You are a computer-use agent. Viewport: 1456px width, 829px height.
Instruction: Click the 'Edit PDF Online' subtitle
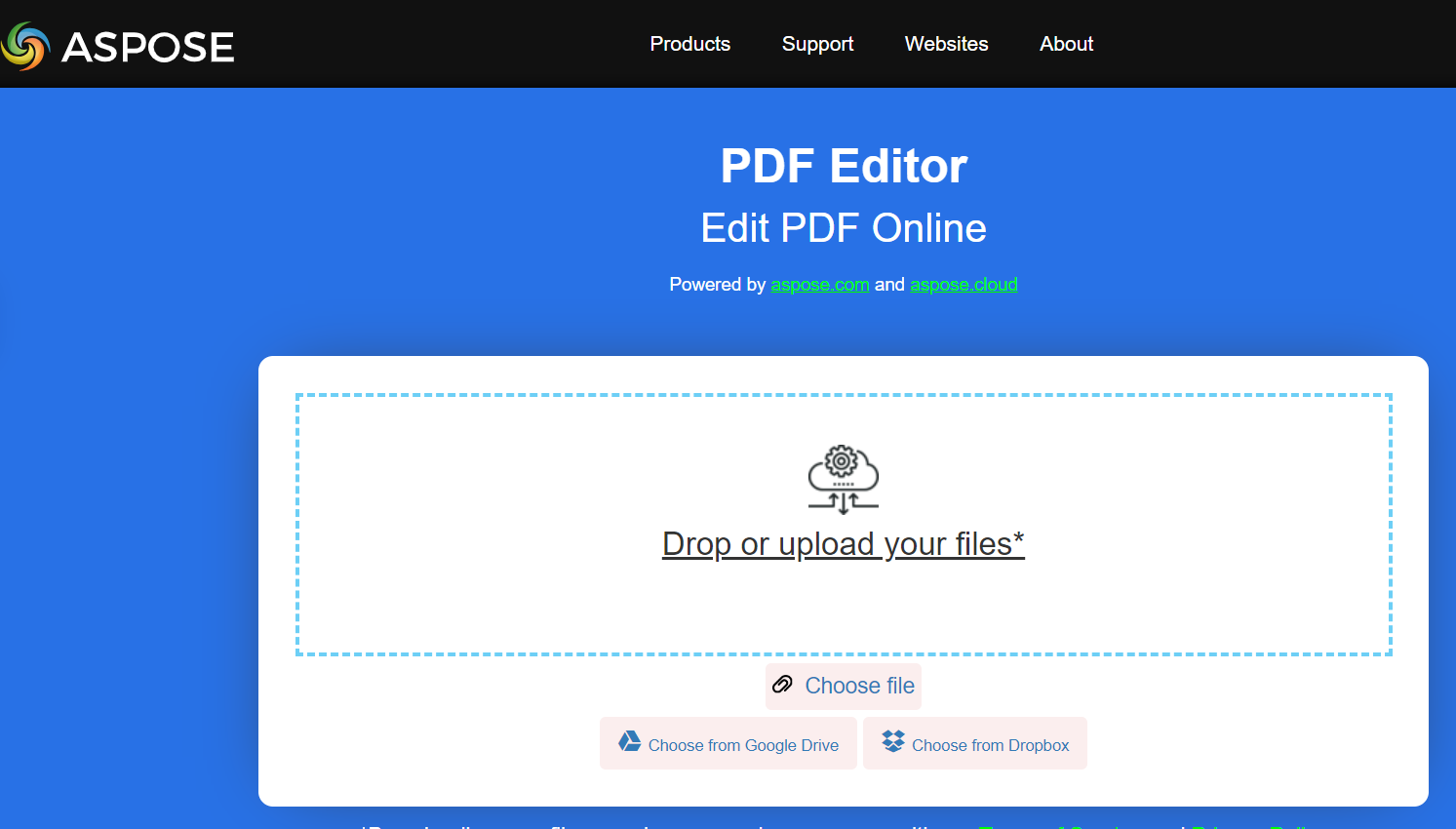844,228
